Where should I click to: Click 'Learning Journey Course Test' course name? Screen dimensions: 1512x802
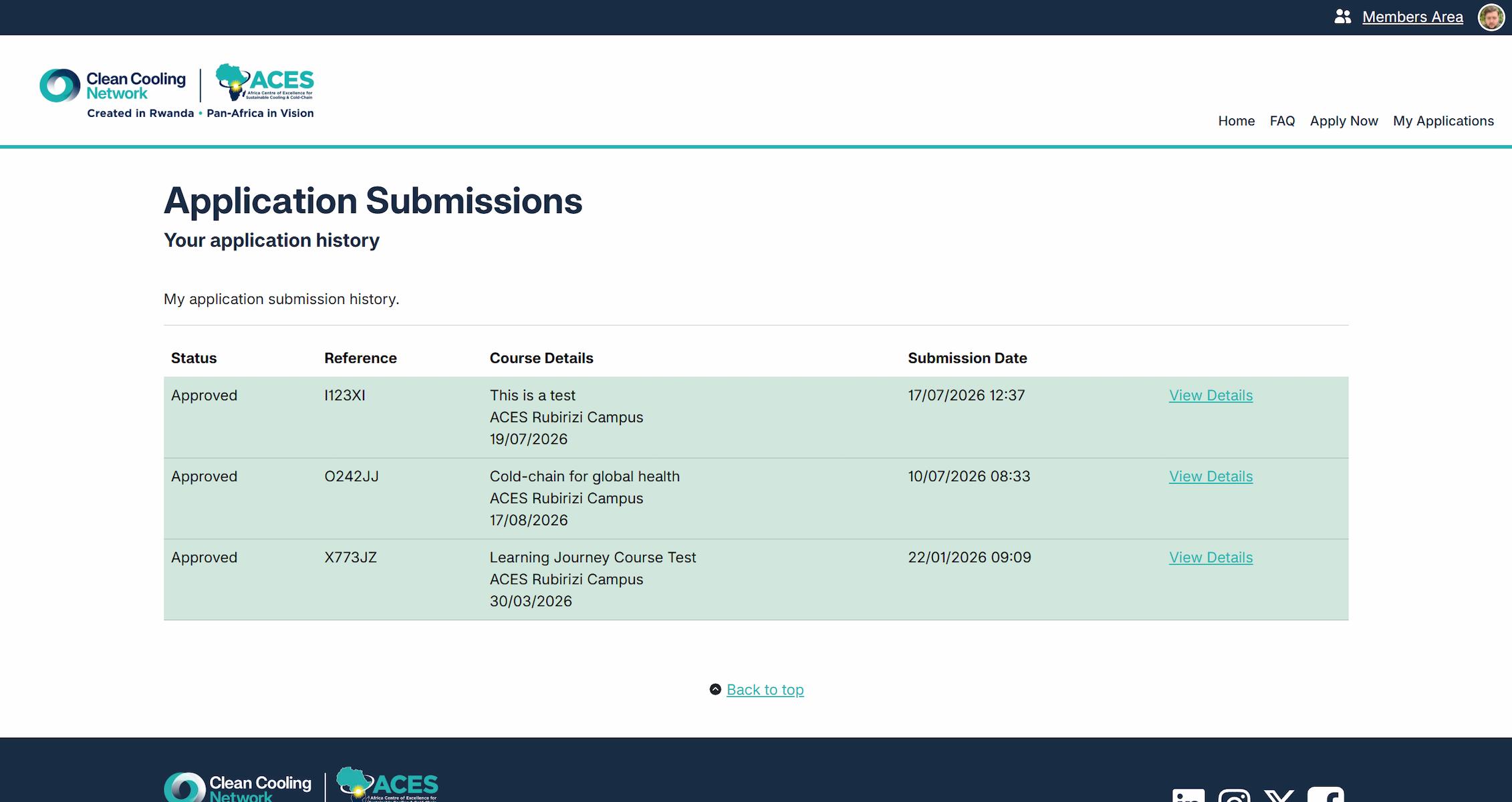point(593,557)
